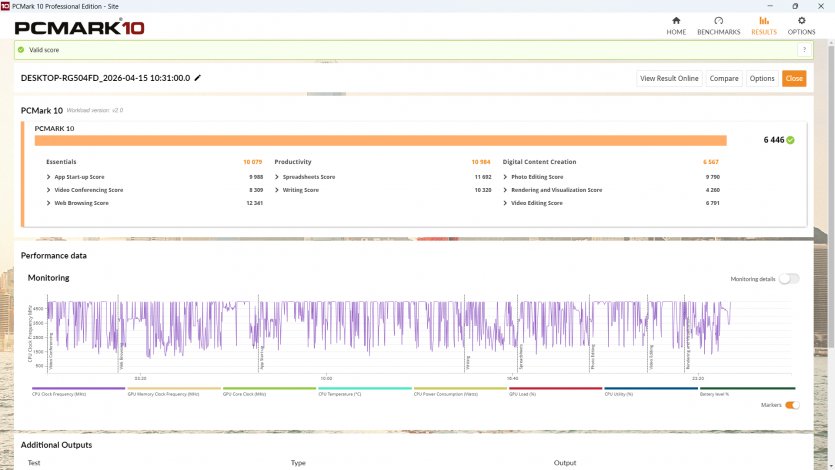Toggle the Monitoring details switch
Screen dimensions: 835x470
[789, 279]
